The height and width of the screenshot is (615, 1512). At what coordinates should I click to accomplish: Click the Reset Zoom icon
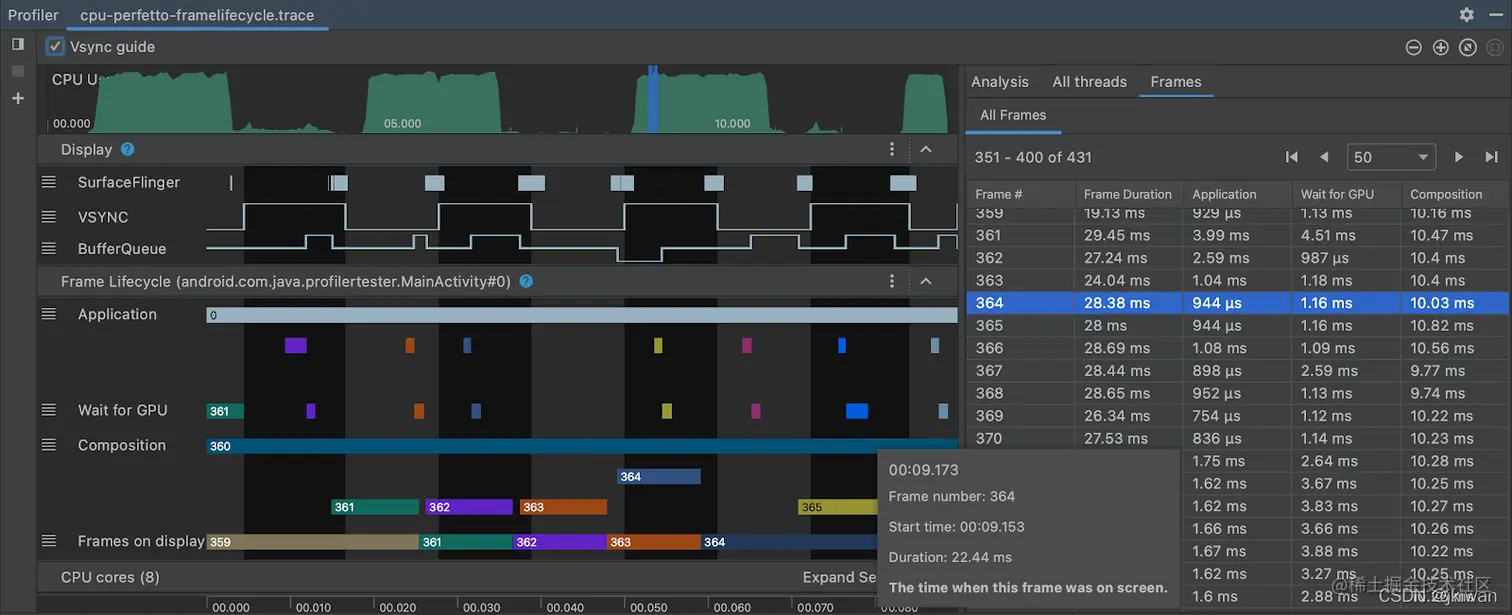click(1468, 46)
